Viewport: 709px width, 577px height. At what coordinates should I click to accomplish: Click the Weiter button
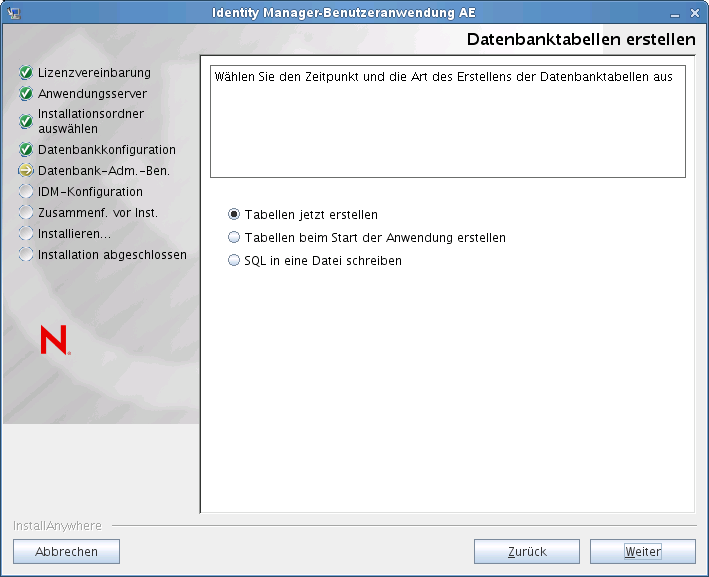[x=643, y=552]
